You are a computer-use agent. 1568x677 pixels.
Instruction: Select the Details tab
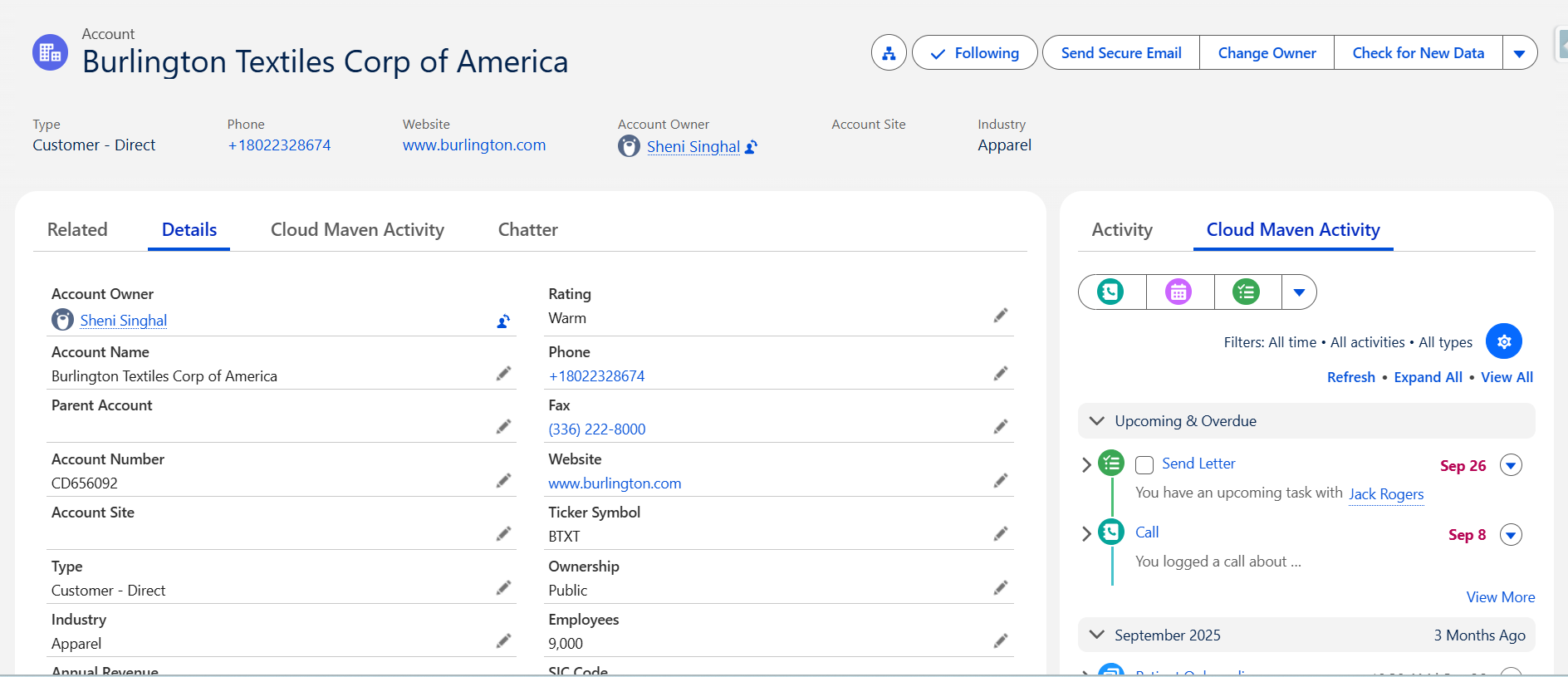(x=189, y=230)
